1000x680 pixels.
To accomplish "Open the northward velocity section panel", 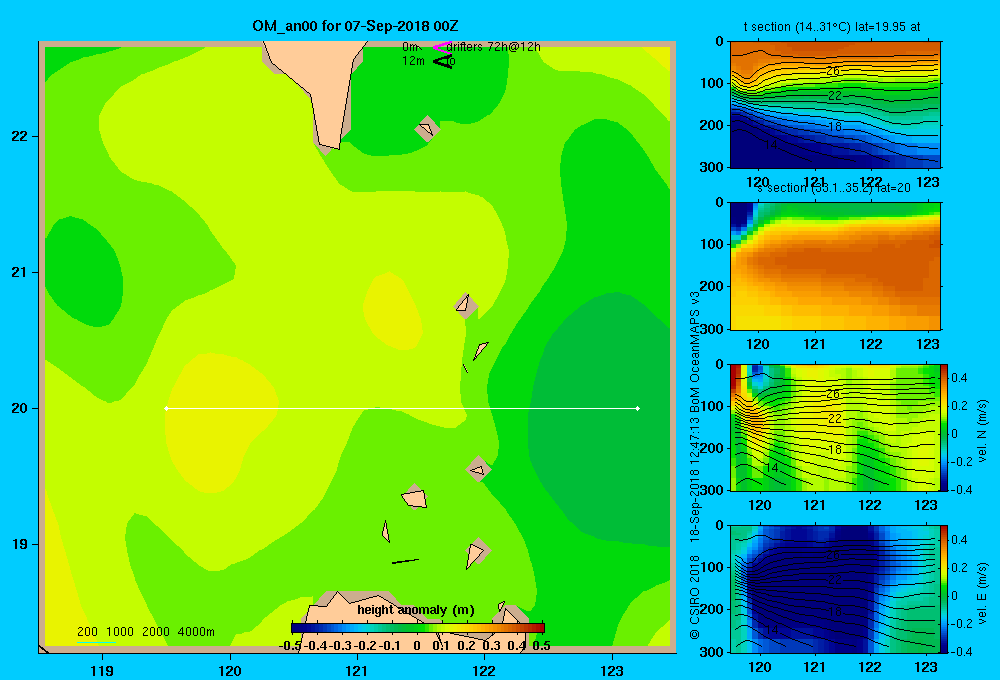I will tap(835, 427).
